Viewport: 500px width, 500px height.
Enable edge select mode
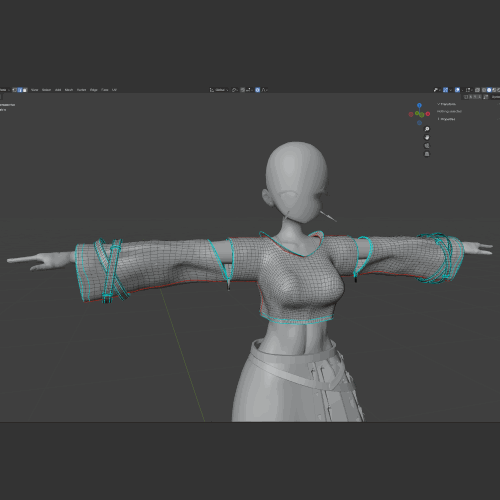(x=20, y=90)
